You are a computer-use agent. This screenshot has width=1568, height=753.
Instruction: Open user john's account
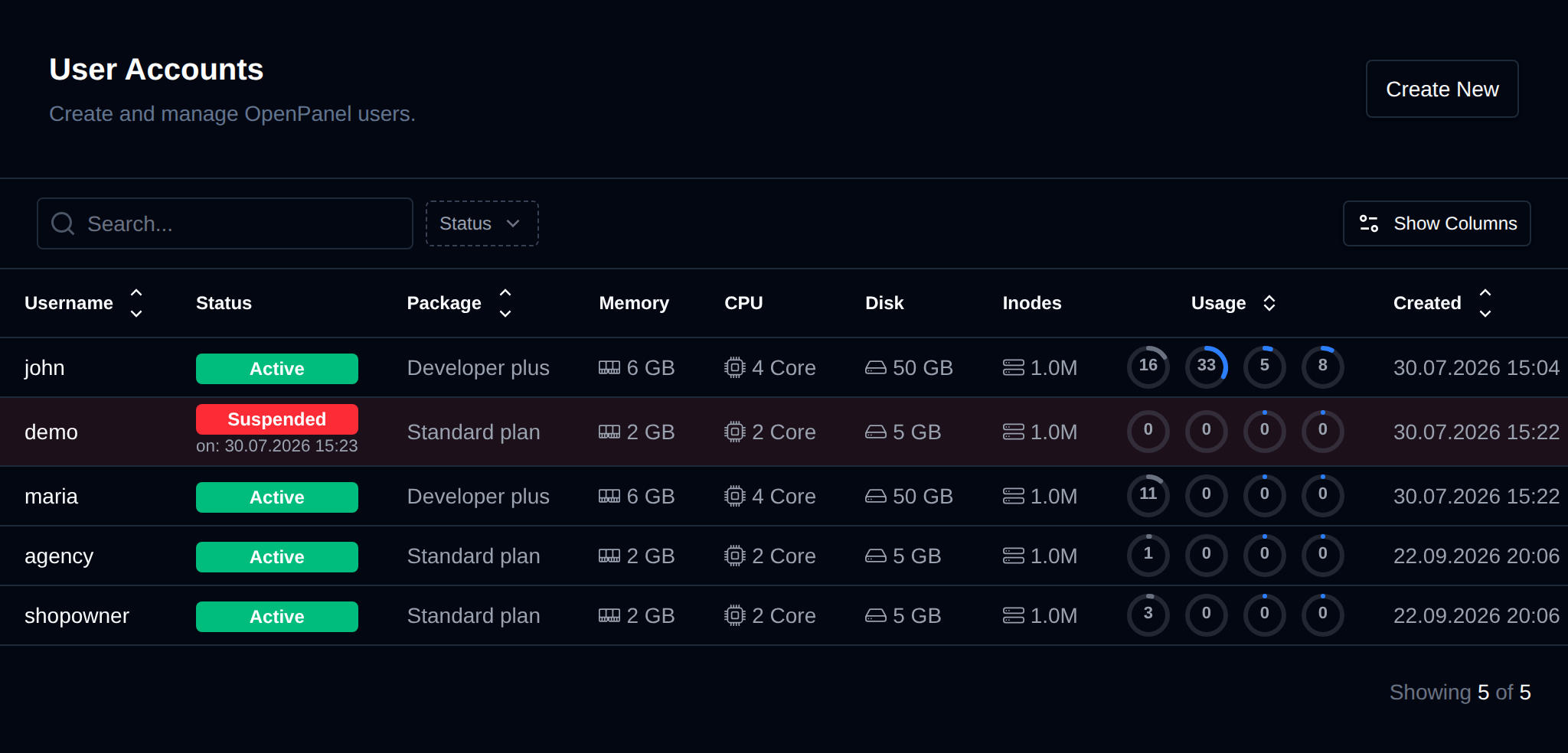point(44,368)
